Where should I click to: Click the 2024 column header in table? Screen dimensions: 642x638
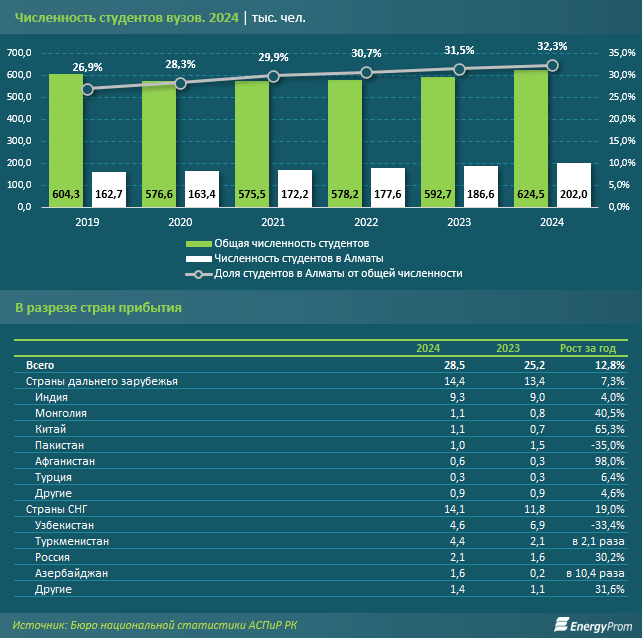click(428, 348)
